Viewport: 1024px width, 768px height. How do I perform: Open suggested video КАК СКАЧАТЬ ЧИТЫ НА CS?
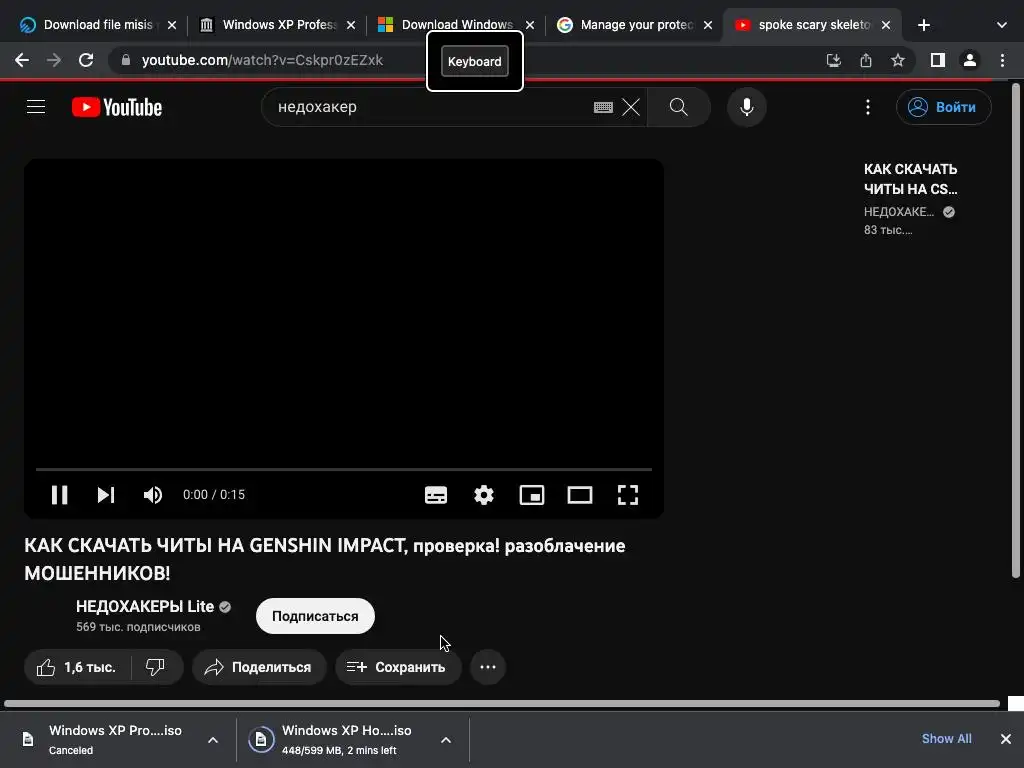pyautogui.click(x=910, y=179)
